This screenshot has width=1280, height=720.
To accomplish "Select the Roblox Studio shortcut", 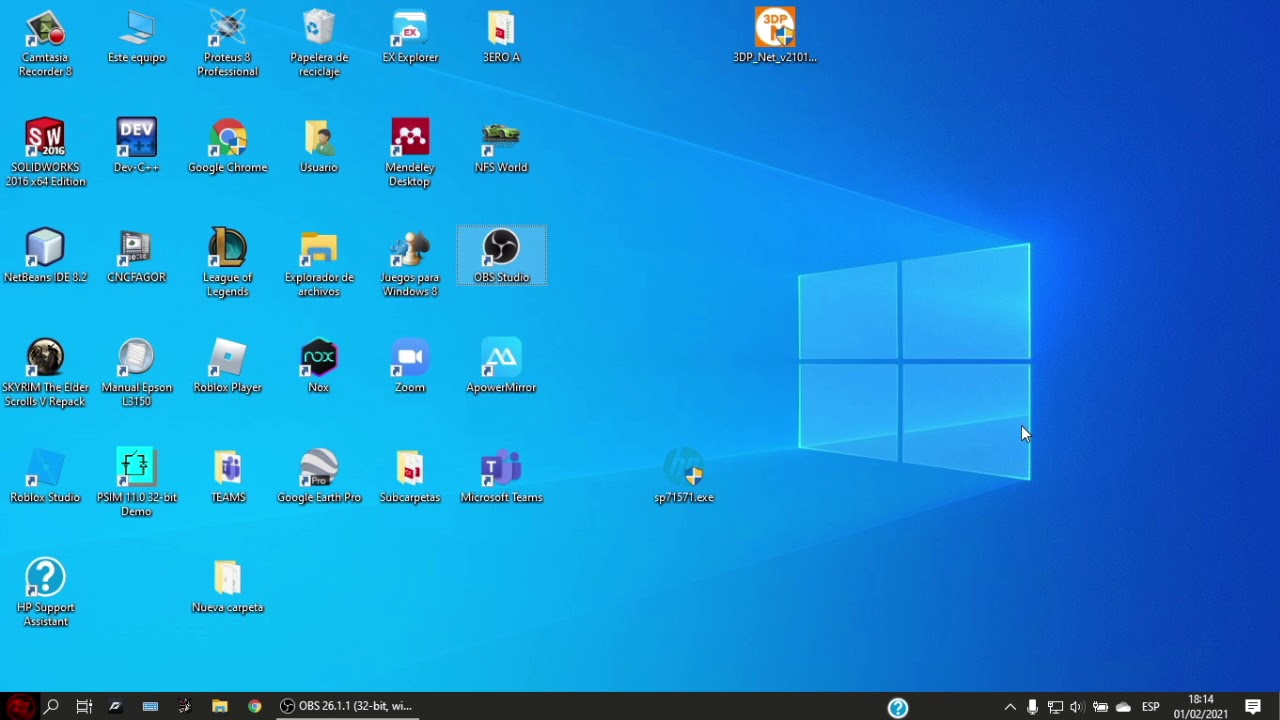I will click(x=45, y=477).
